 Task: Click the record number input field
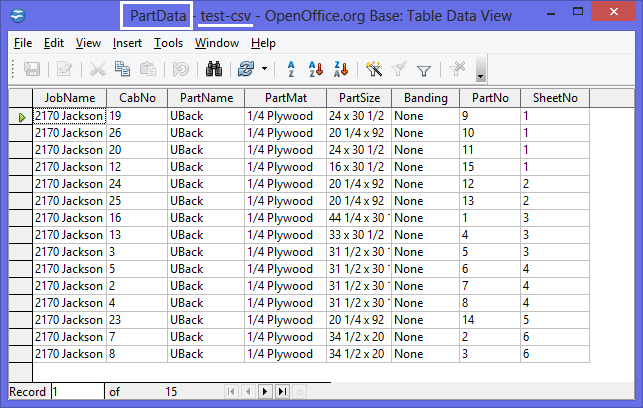(77, 392)
